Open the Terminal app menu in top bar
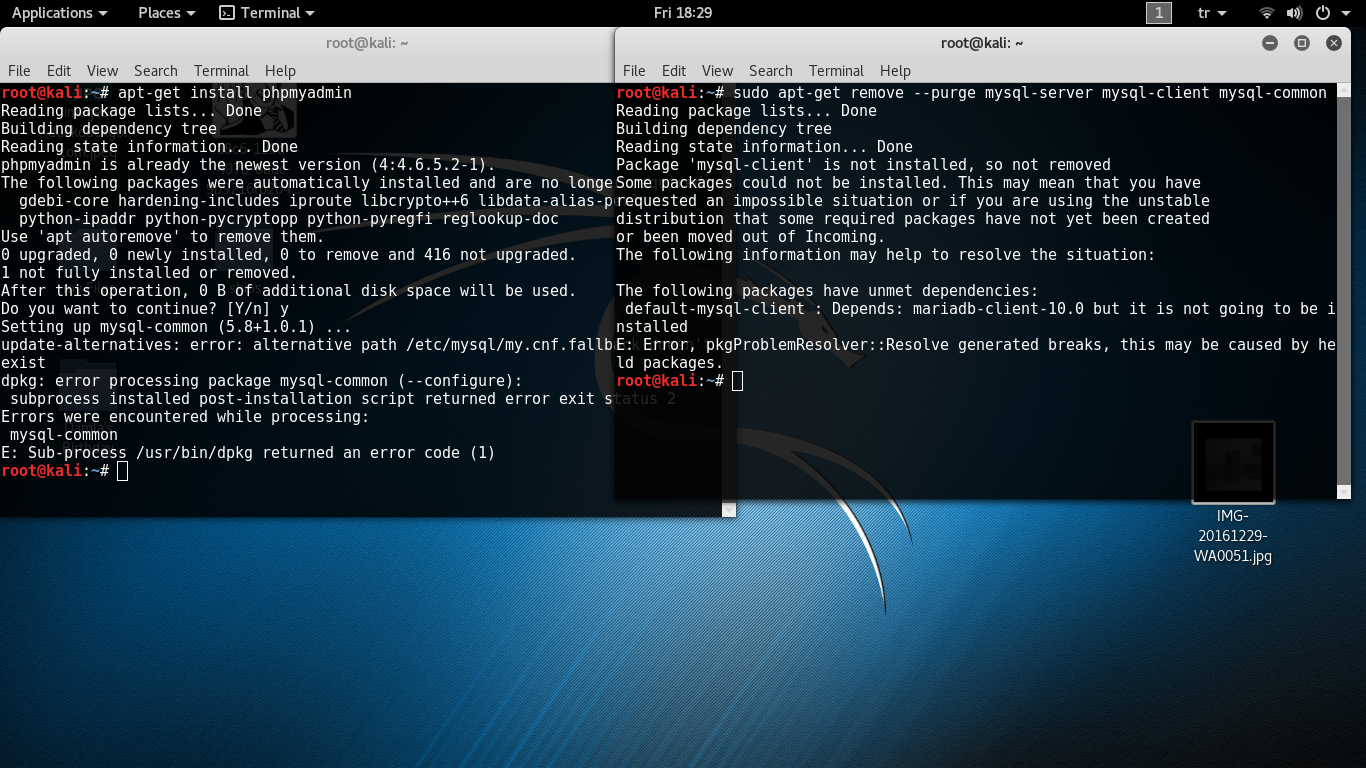Image resolution: width=1366 pixels, height=768 pixels. pos(266,13)
